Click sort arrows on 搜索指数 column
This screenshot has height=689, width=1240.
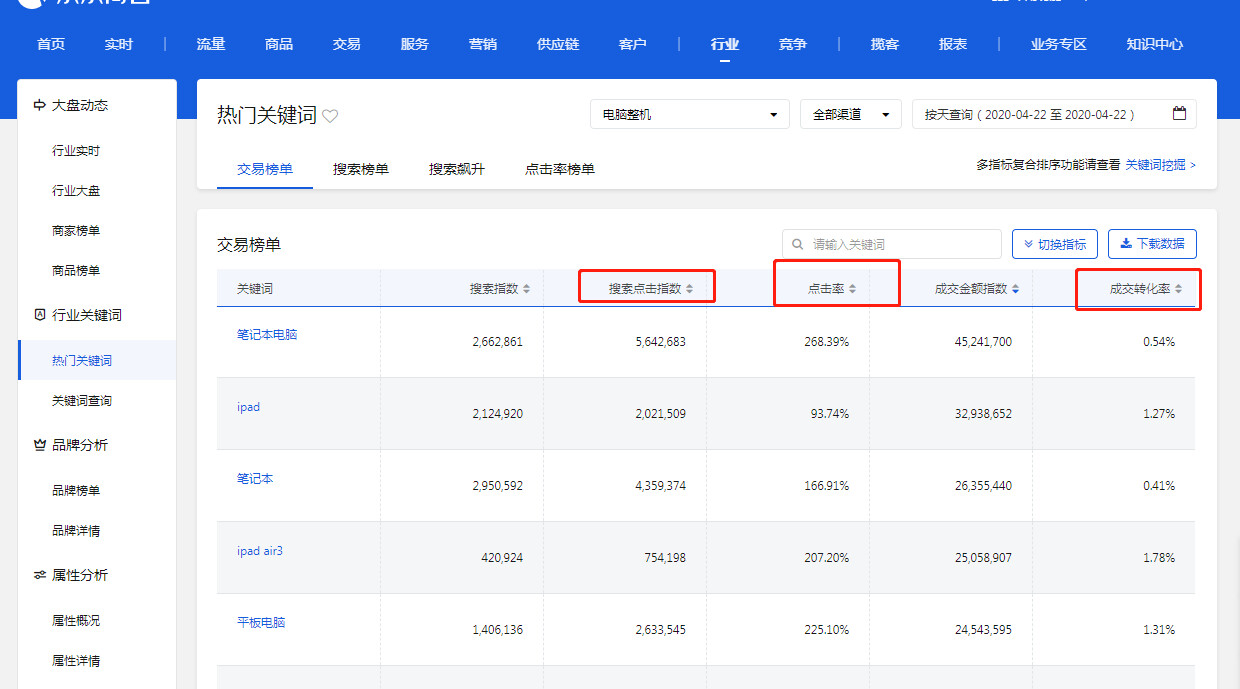tap(527, 289)
